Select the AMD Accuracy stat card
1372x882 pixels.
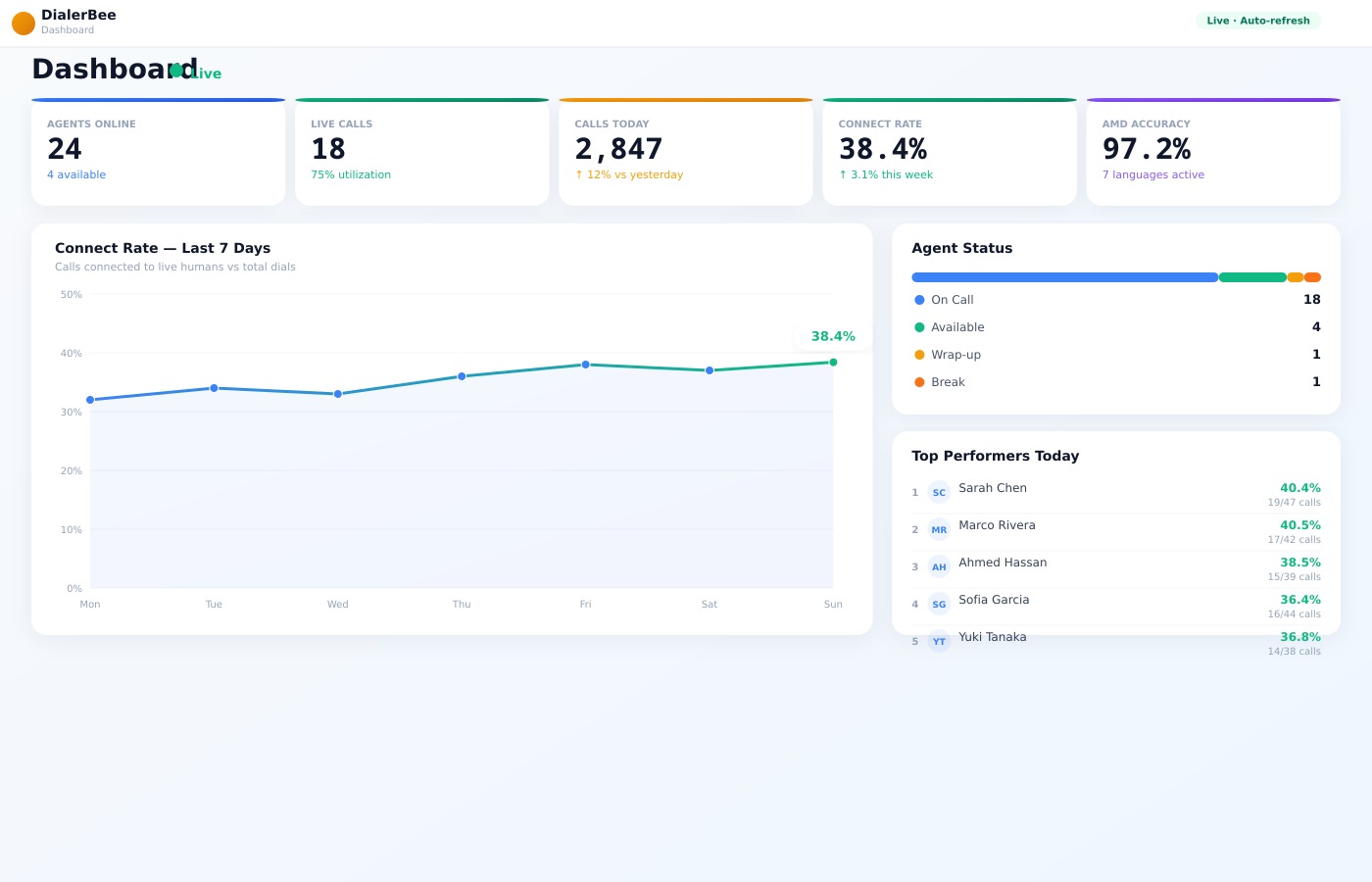tap(1213, 152)
